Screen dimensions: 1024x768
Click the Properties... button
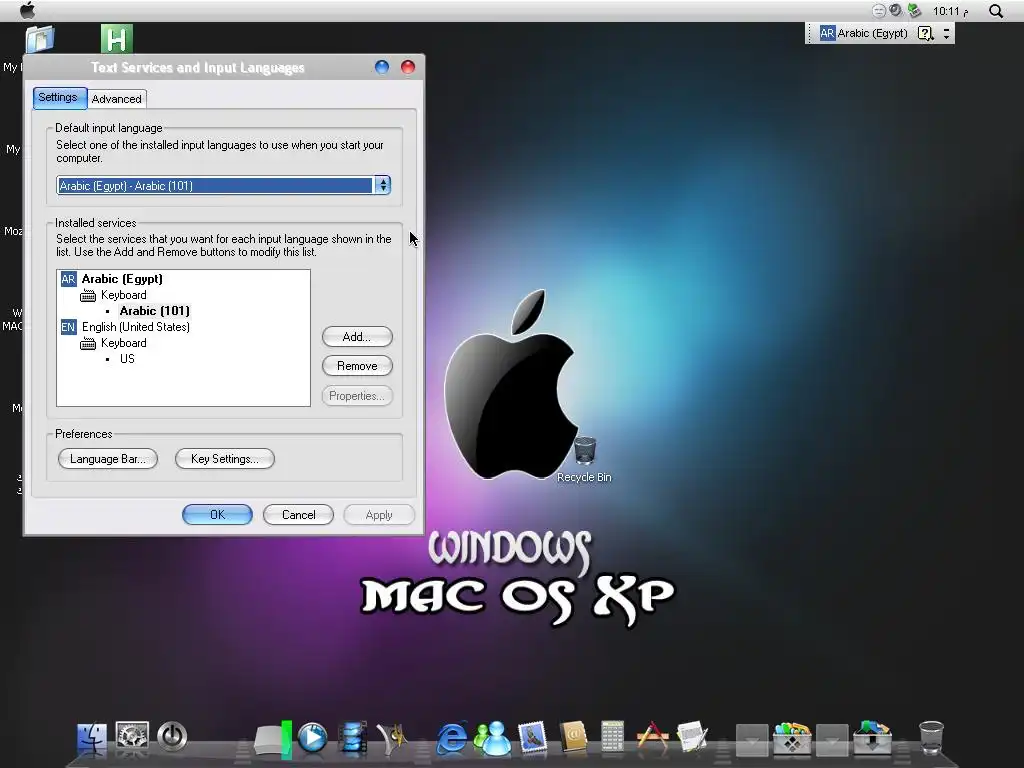coord(357,396)
